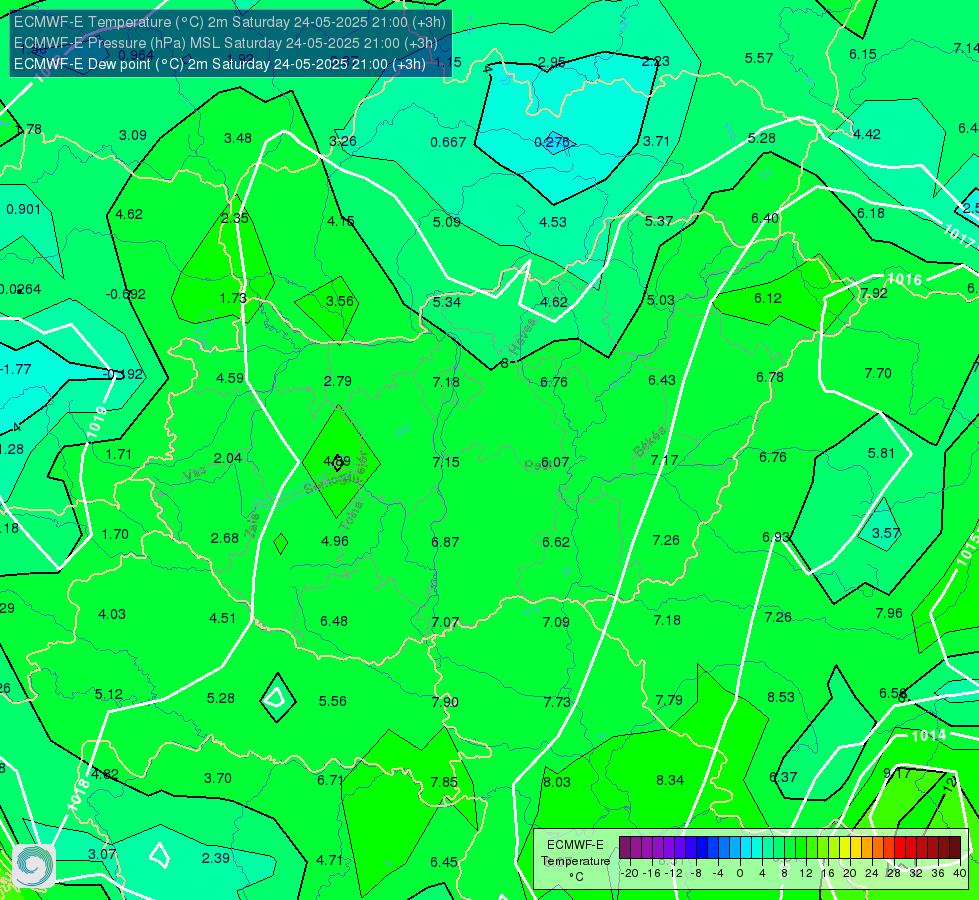
Task: Click the 6.87 data value
Action: pyautogui.click(x=445, y=542)
